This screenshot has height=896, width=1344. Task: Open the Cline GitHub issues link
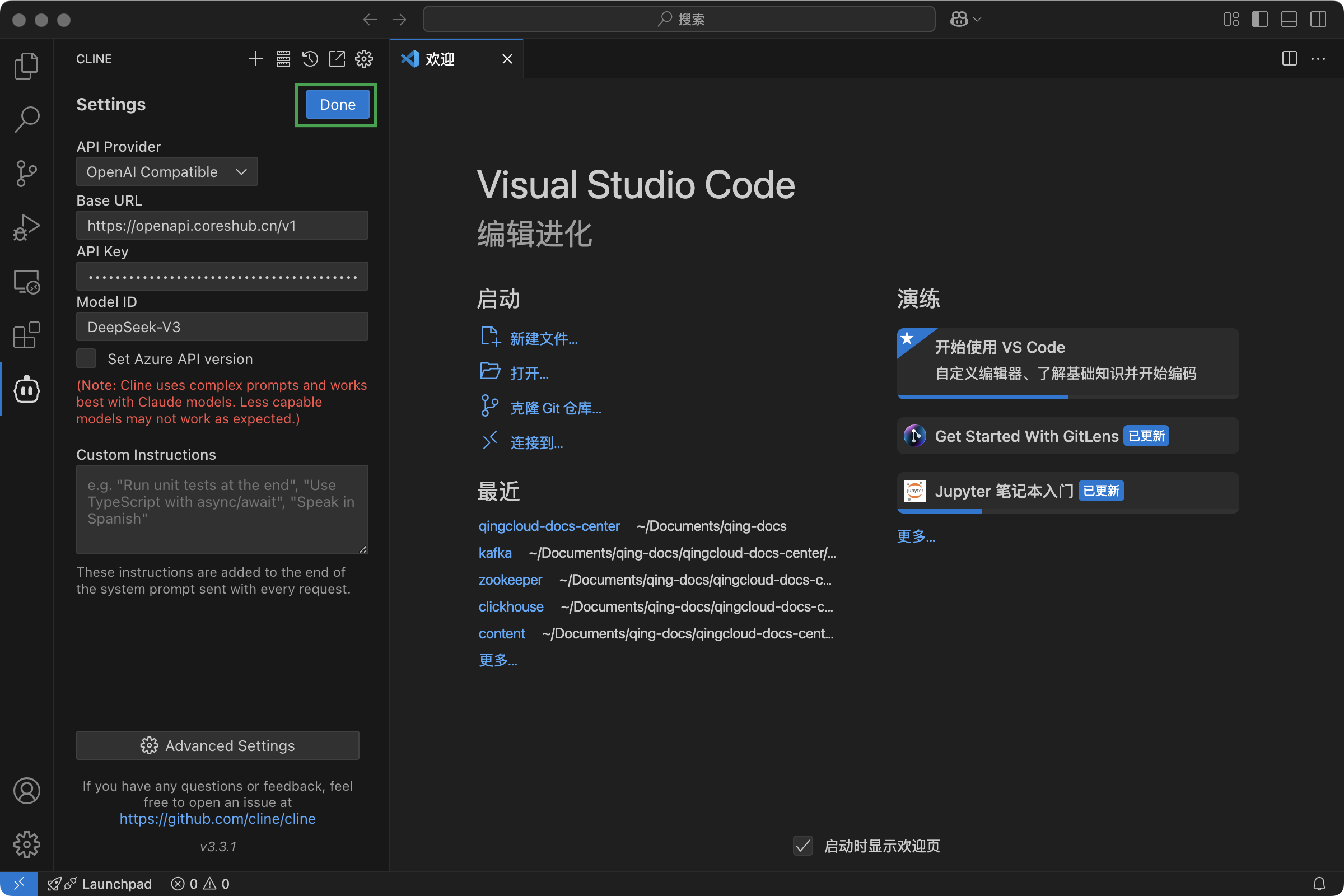pos(218,818)
